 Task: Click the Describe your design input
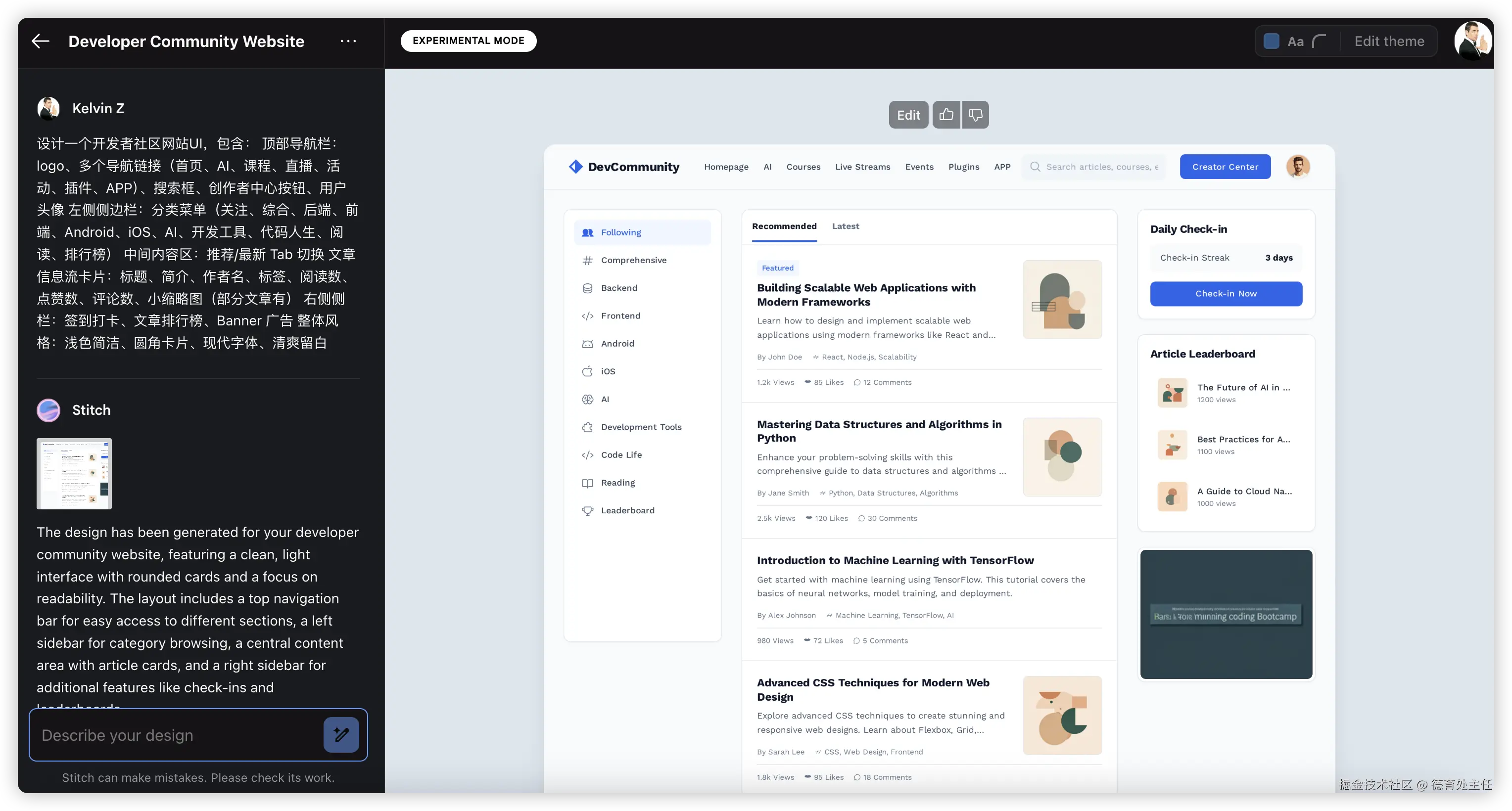coord(176,735)
